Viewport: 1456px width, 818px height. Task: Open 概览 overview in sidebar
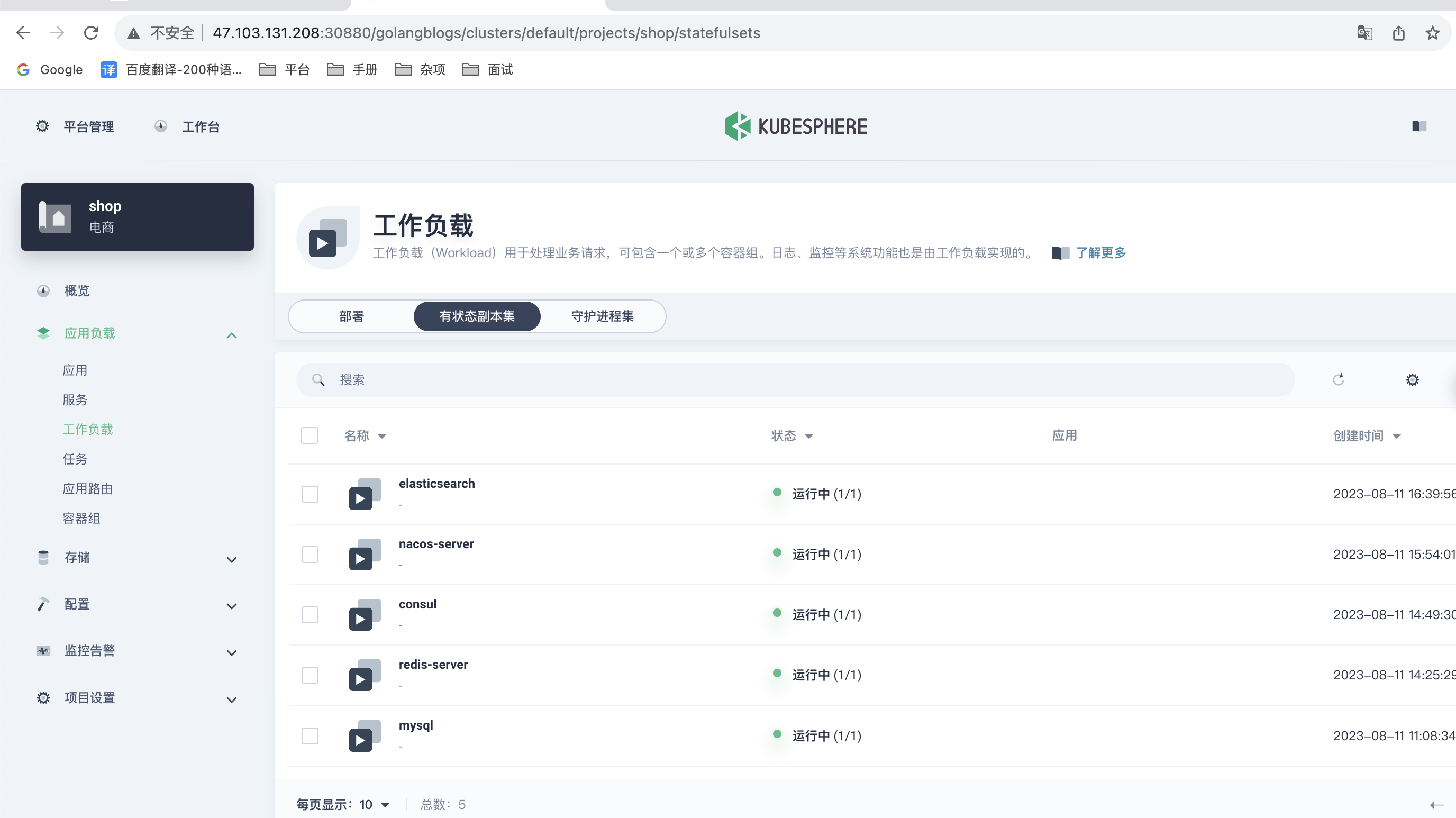(x=77, y=290)
